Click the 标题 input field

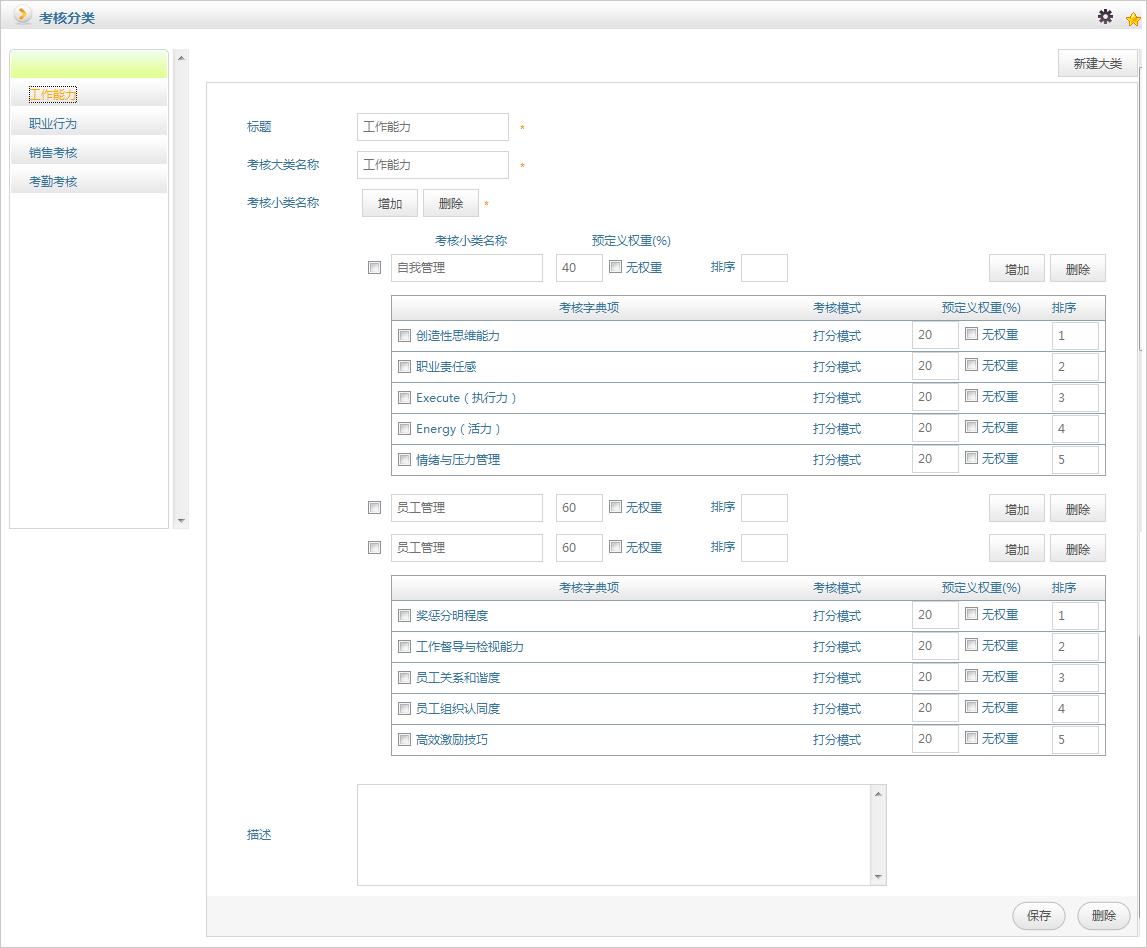point(432,127)
